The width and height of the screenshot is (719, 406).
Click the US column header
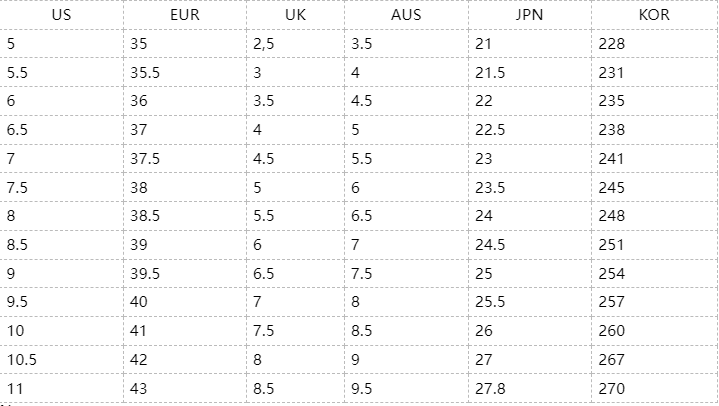click(x=61, y=15)
